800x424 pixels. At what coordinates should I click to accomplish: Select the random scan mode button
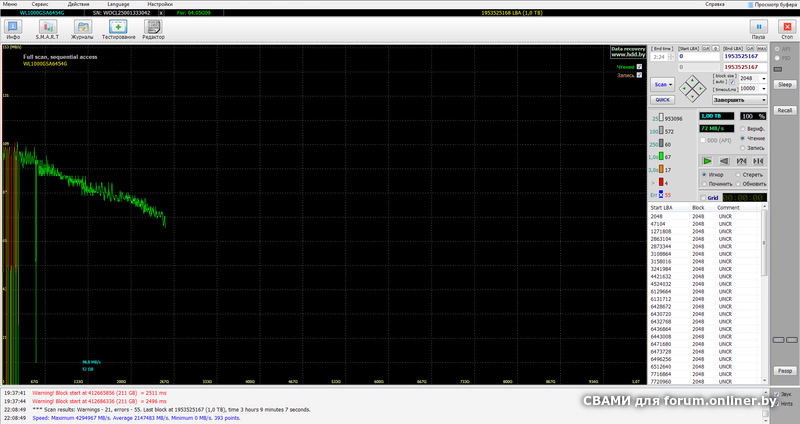(x=741, y=161)
